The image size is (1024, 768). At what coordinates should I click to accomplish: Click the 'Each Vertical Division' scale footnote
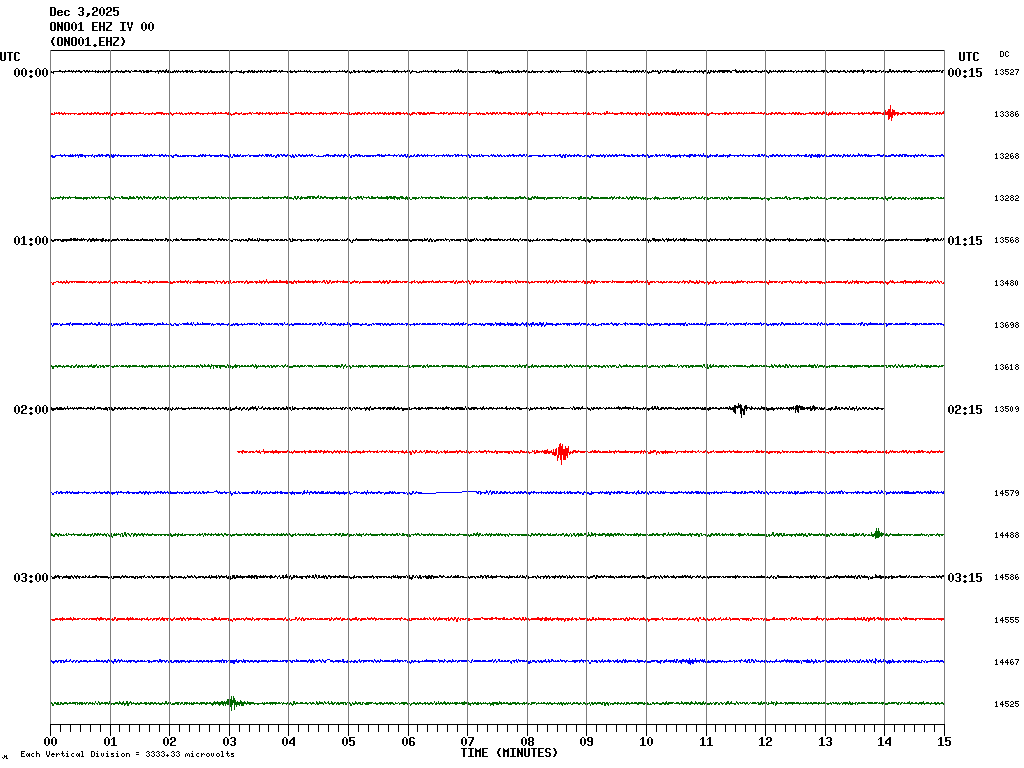127,755
